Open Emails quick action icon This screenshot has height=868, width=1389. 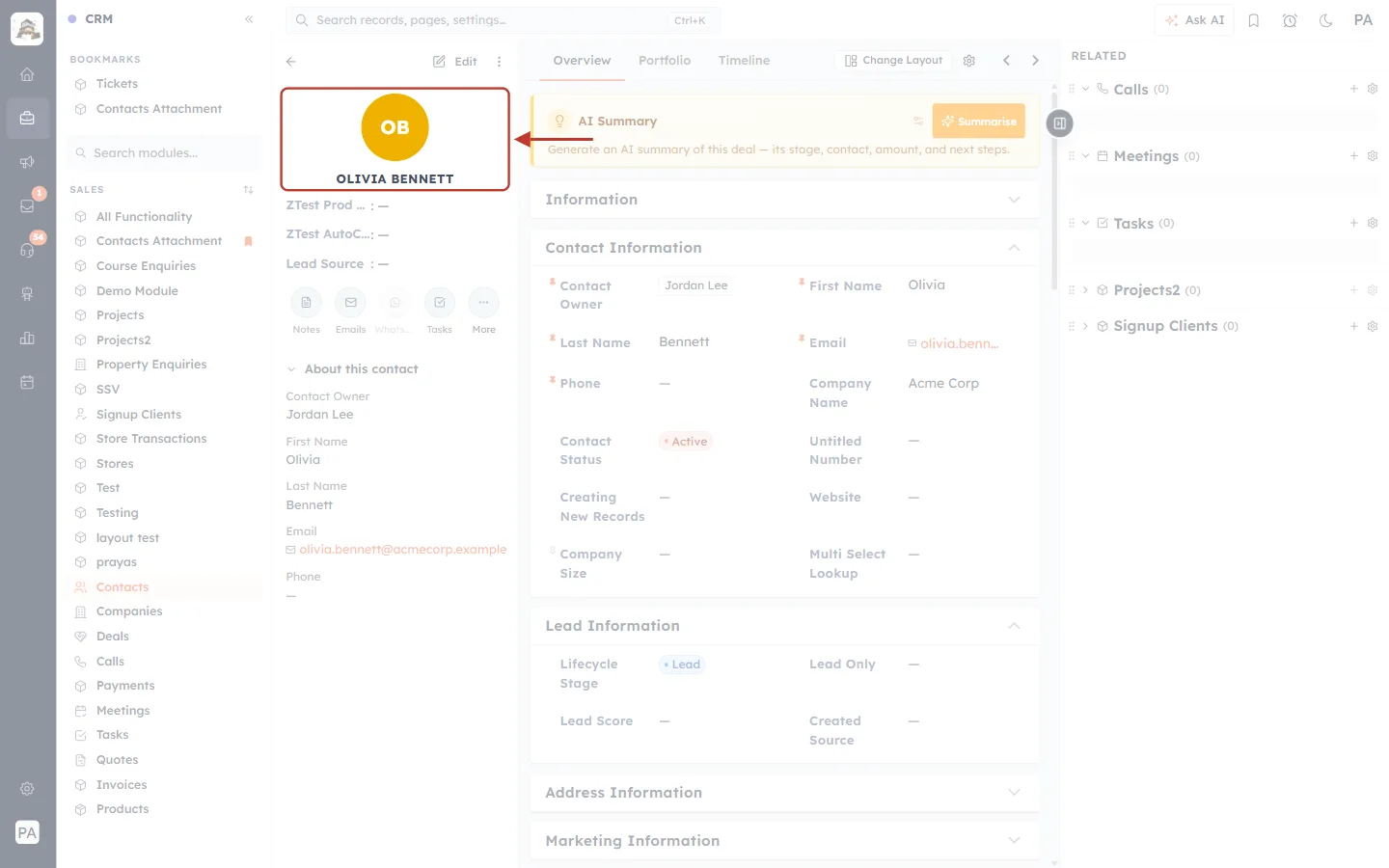350,303
